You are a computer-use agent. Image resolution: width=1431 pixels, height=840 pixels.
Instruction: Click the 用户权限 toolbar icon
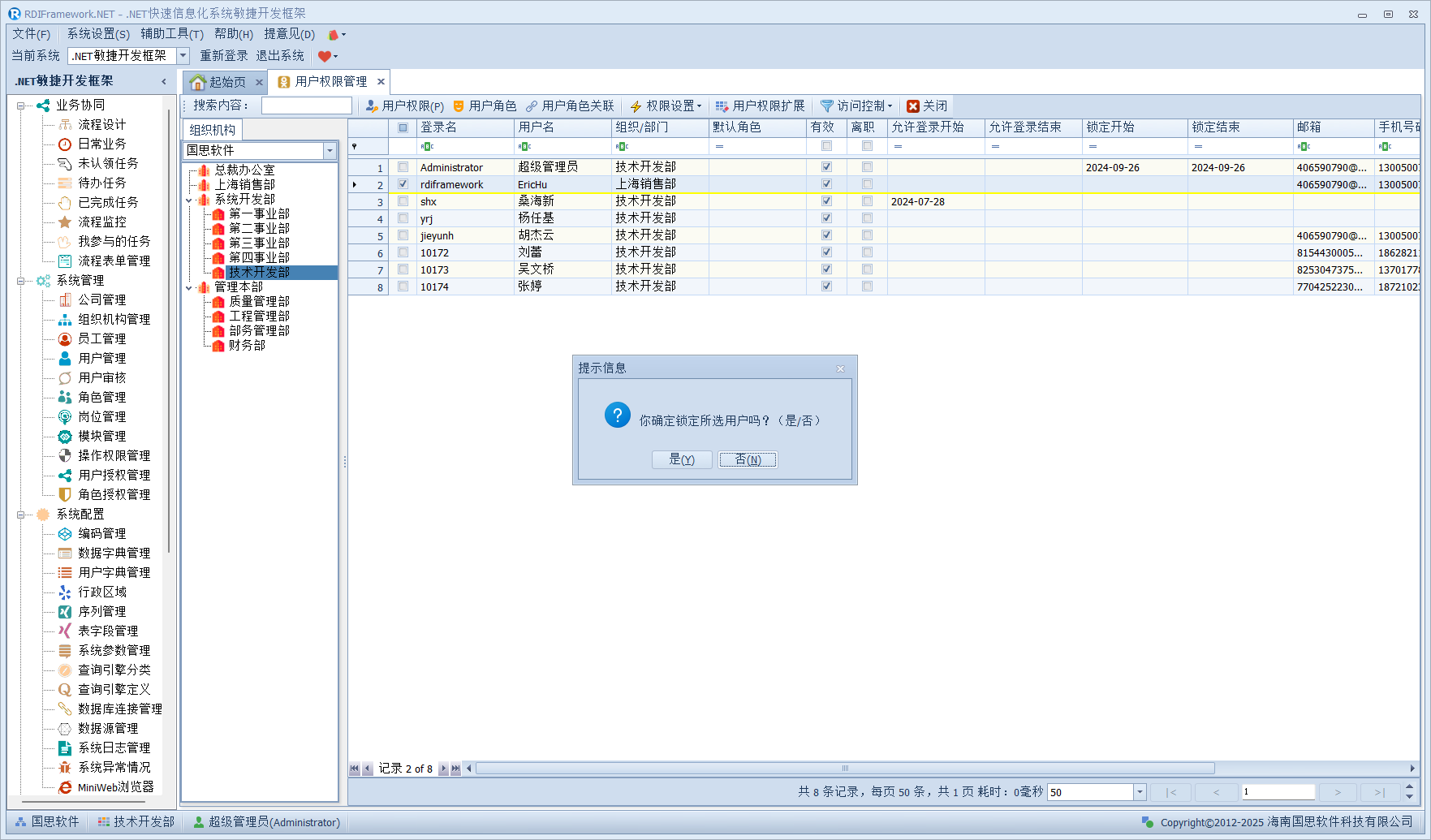372,106
